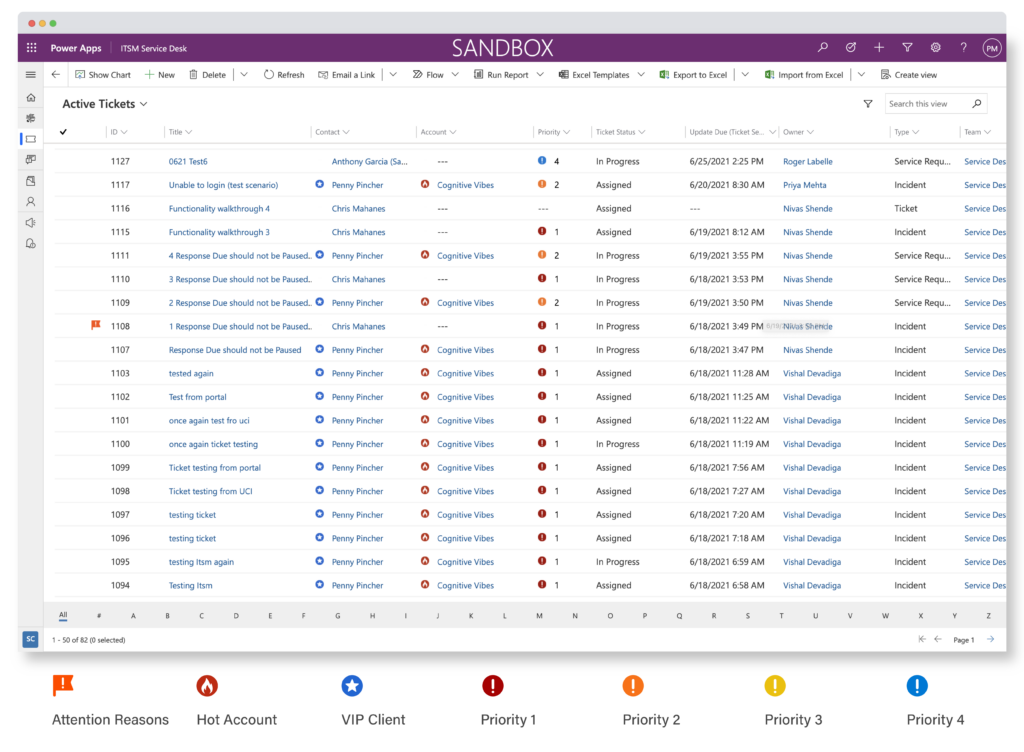Open owner Roger Labelle link

[808, 161]
